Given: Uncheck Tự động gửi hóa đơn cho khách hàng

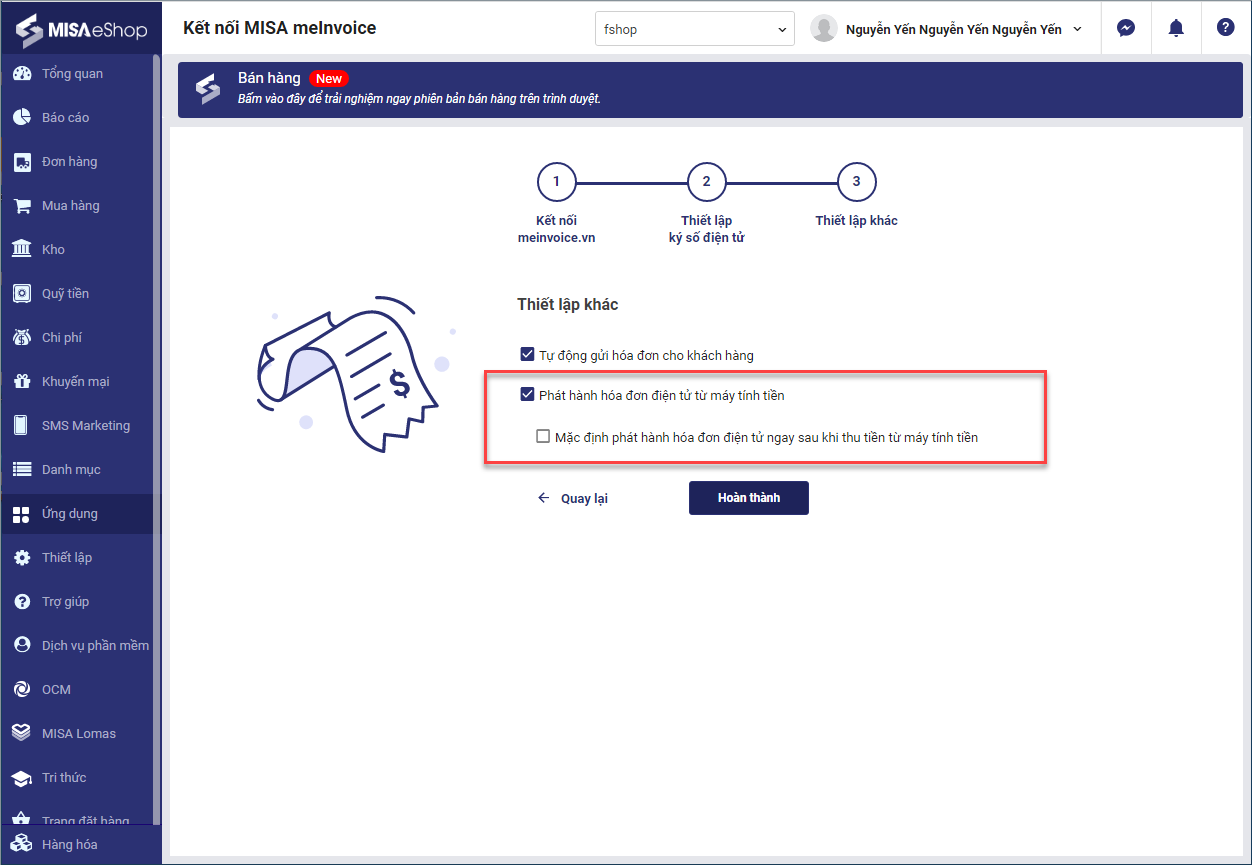Looking at the screenshot, I should click(x=527, y=354).
